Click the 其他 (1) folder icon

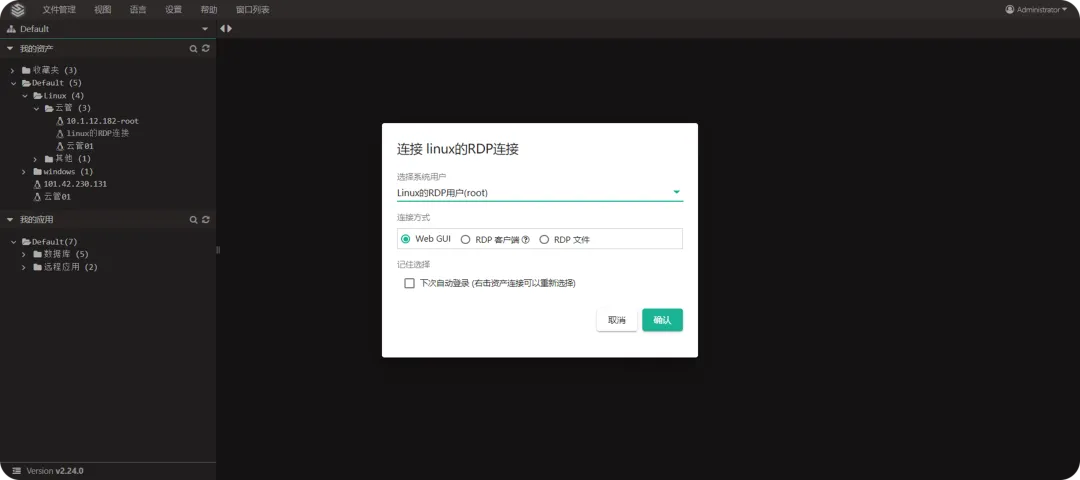(49, 159)
